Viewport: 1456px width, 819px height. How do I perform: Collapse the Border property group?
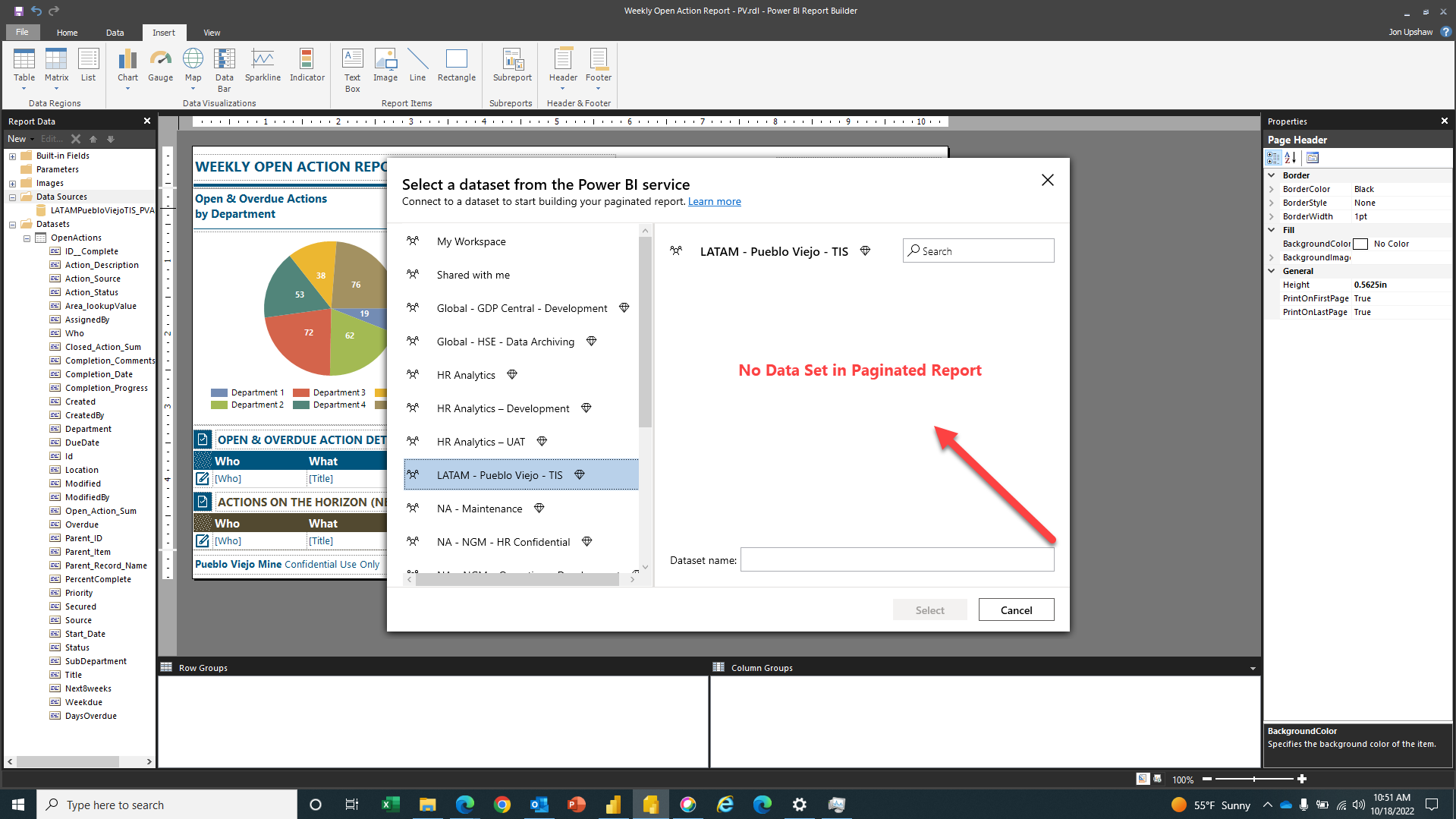click(x=1272, y=175)
